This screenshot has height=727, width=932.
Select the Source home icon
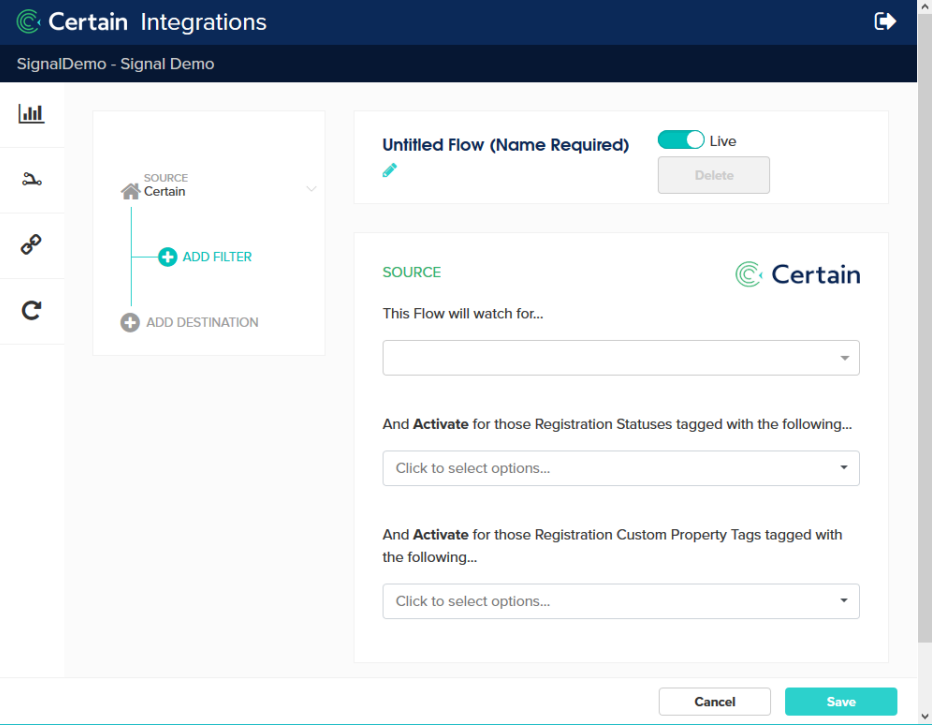(130, 191)
